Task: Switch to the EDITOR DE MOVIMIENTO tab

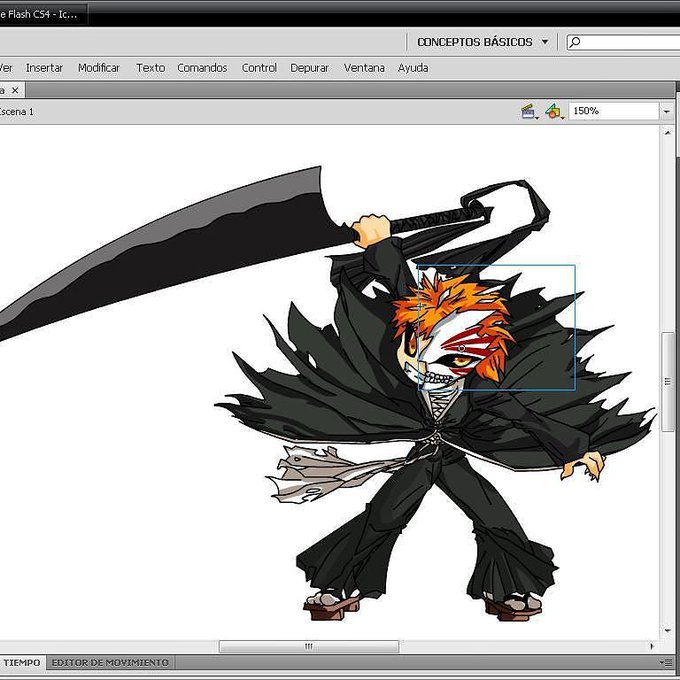Action: pyautogui.click(x=110, y=663)
